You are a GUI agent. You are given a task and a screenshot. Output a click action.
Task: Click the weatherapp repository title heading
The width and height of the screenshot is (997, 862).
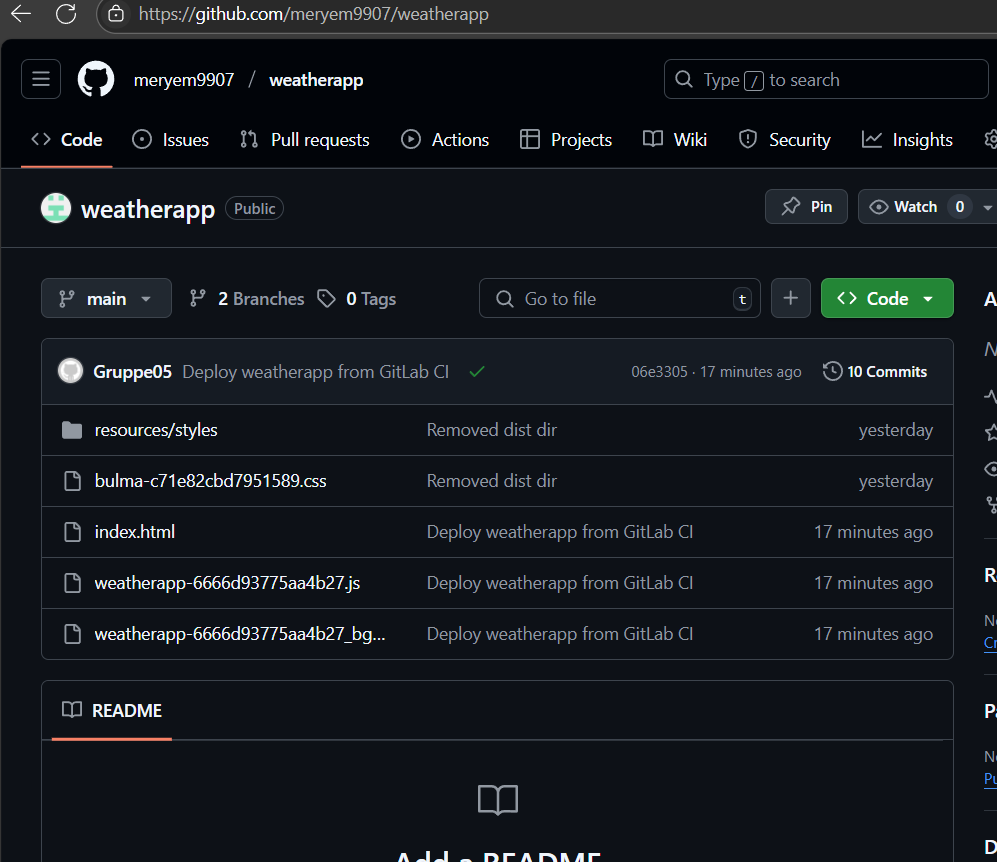(x=148, y=209)
